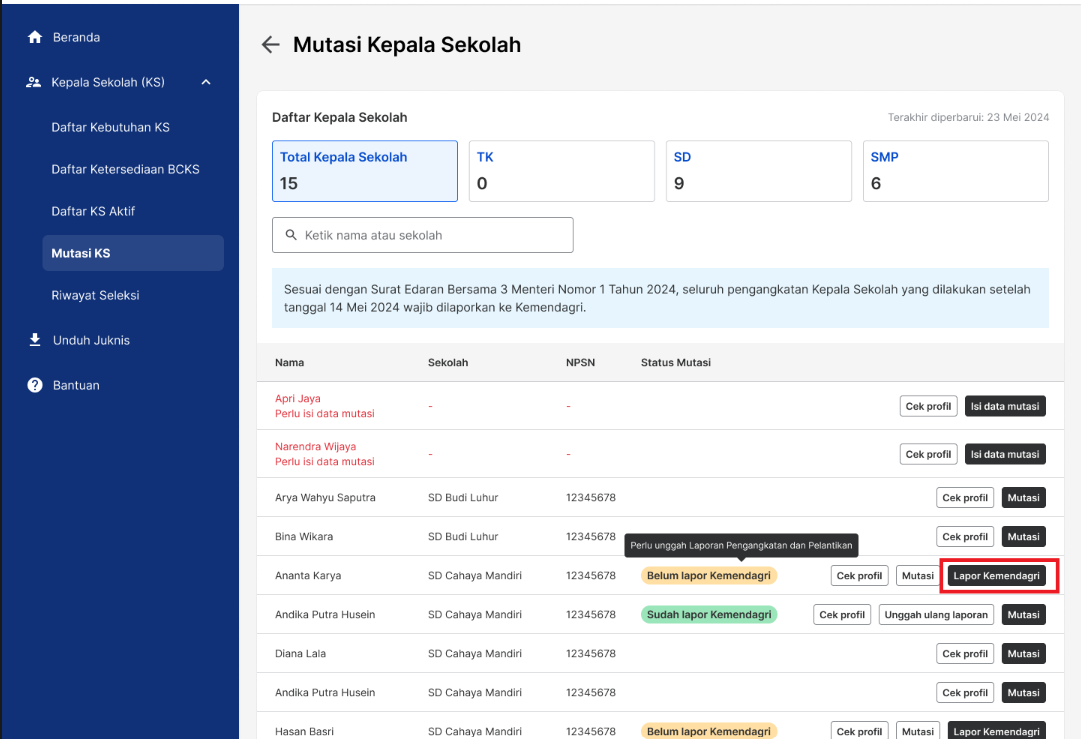The width and height of the screenshot is (1081, 739).
Task: Focus the name or school search field
Action: tap(423, 235)
